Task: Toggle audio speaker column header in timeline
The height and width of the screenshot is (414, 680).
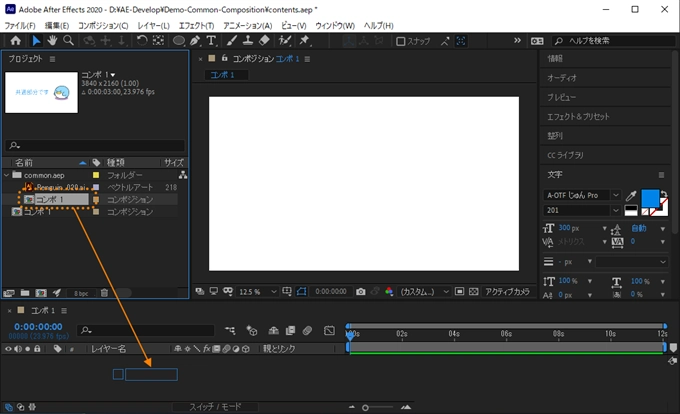Action: pyautogui.click(x=18, y=349)
